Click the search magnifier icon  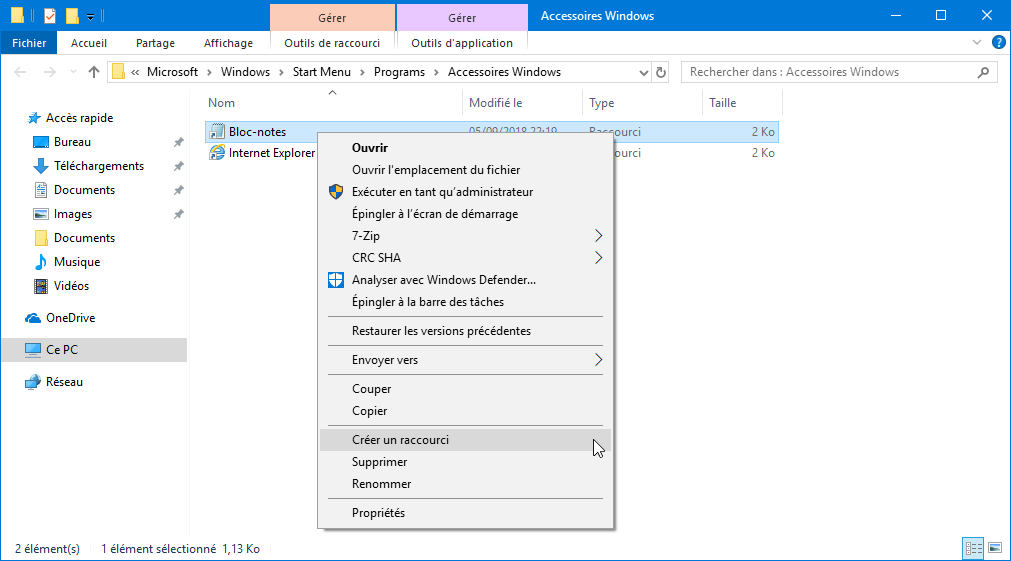click(x=983, y=72)
